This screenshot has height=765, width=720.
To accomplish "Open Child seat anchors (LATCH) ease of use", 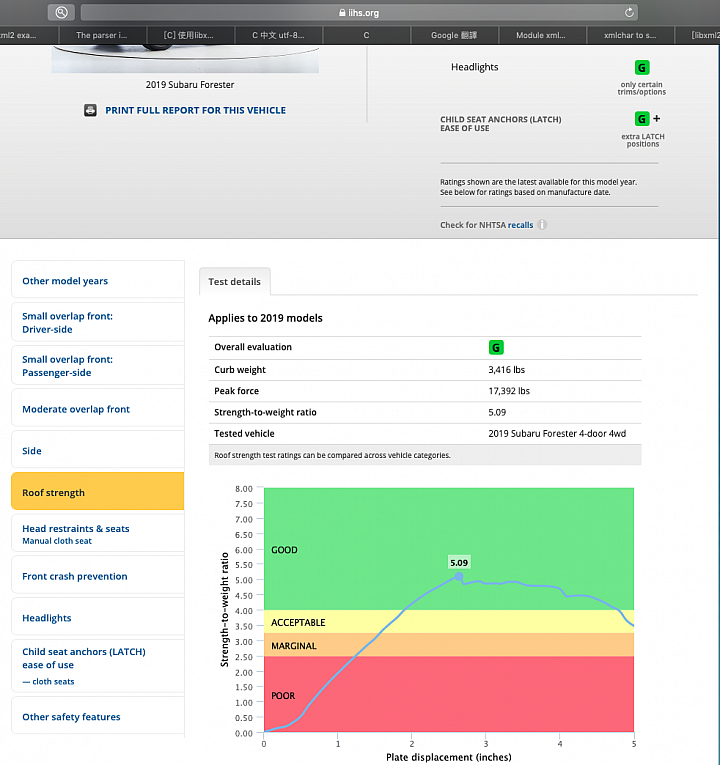I will point(98,665).
